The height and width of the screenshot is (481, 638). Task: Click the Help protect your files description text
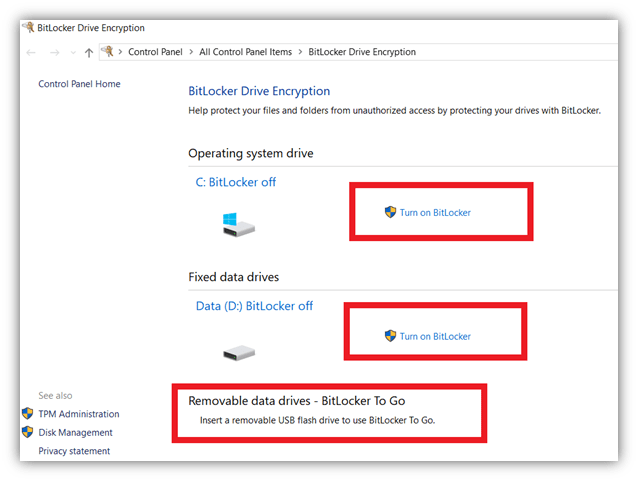pyautogui.click(x=394, y=110)
